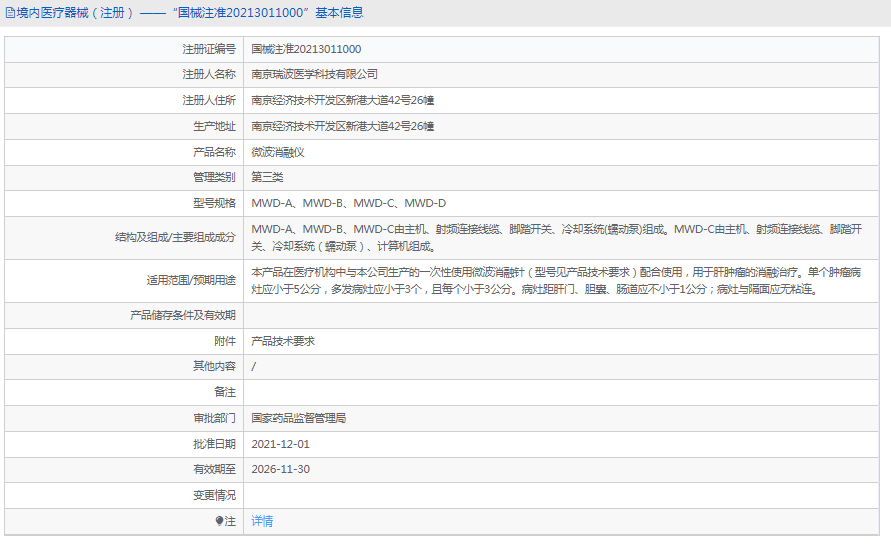Viewport: 891px width, 544px height.
Task: Click the 有效期至 row label
Action: pos(214,470)
